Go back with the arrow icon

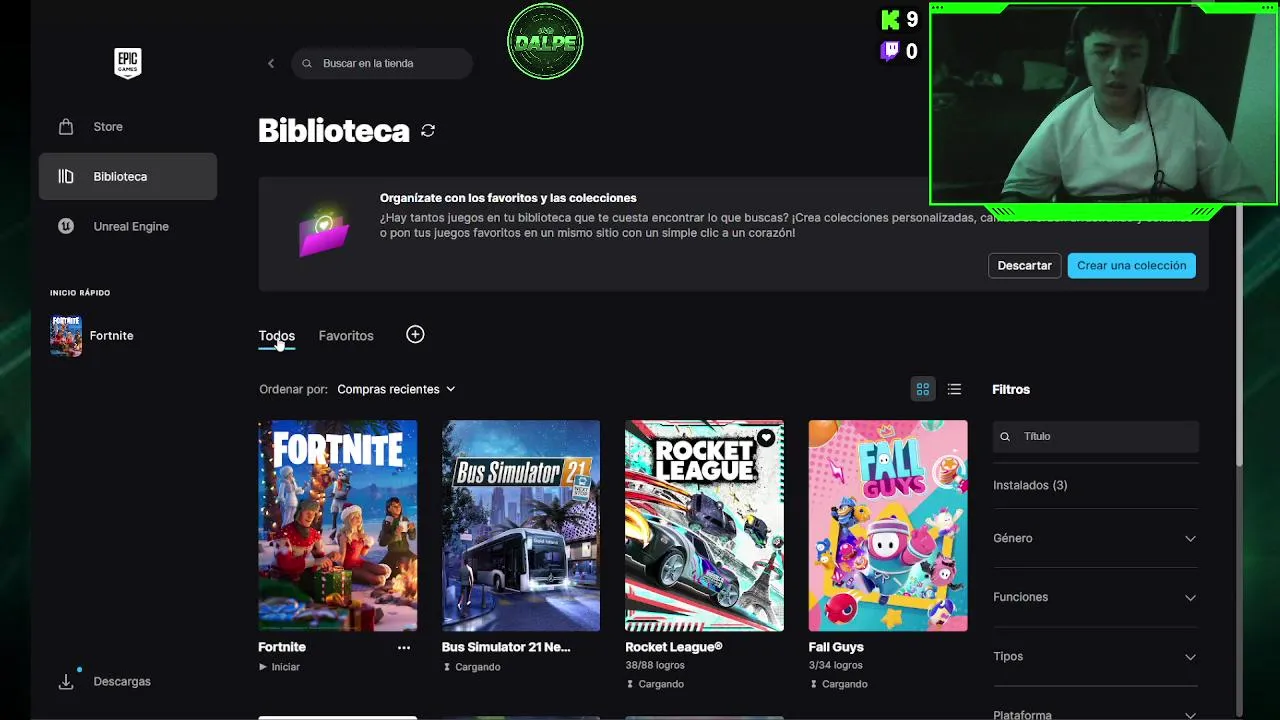271,63
